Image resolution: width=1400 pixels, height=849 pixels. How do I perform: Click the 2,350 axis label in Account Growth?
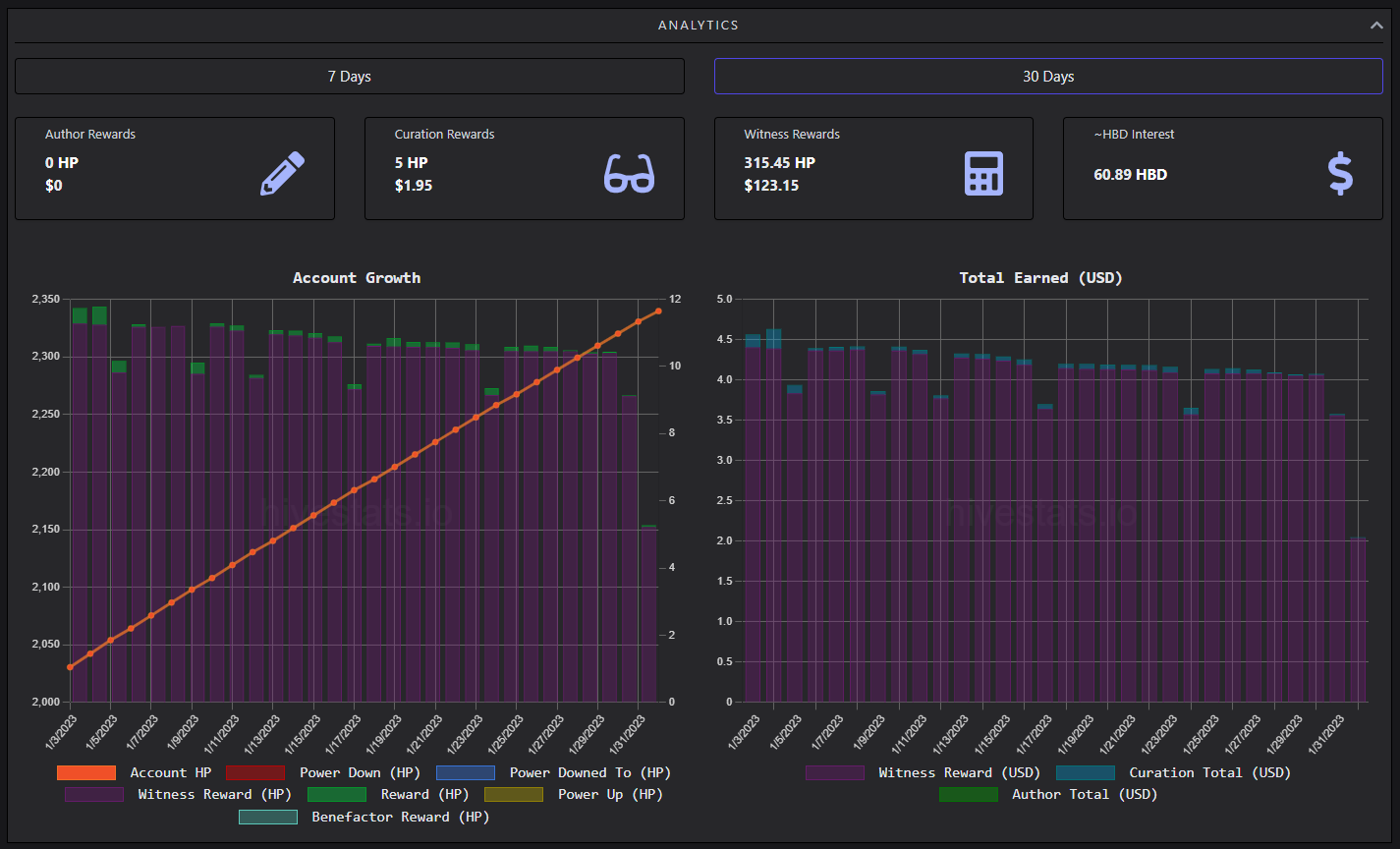coord(44,300)
